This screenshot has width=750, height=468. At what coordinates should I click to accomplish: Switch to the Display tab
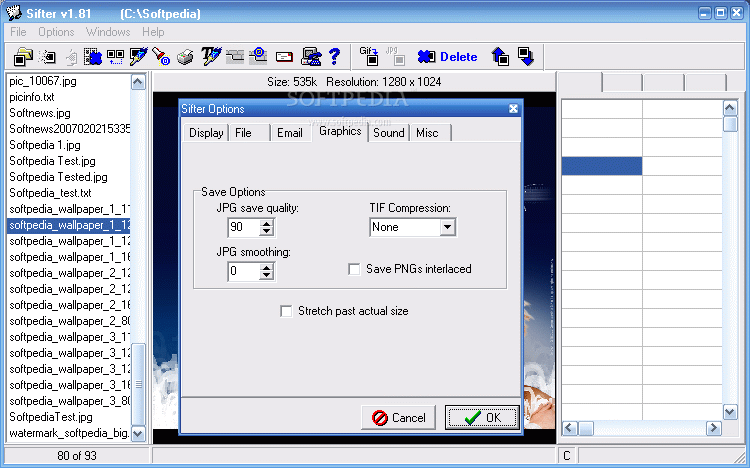(x=206, y=133)
